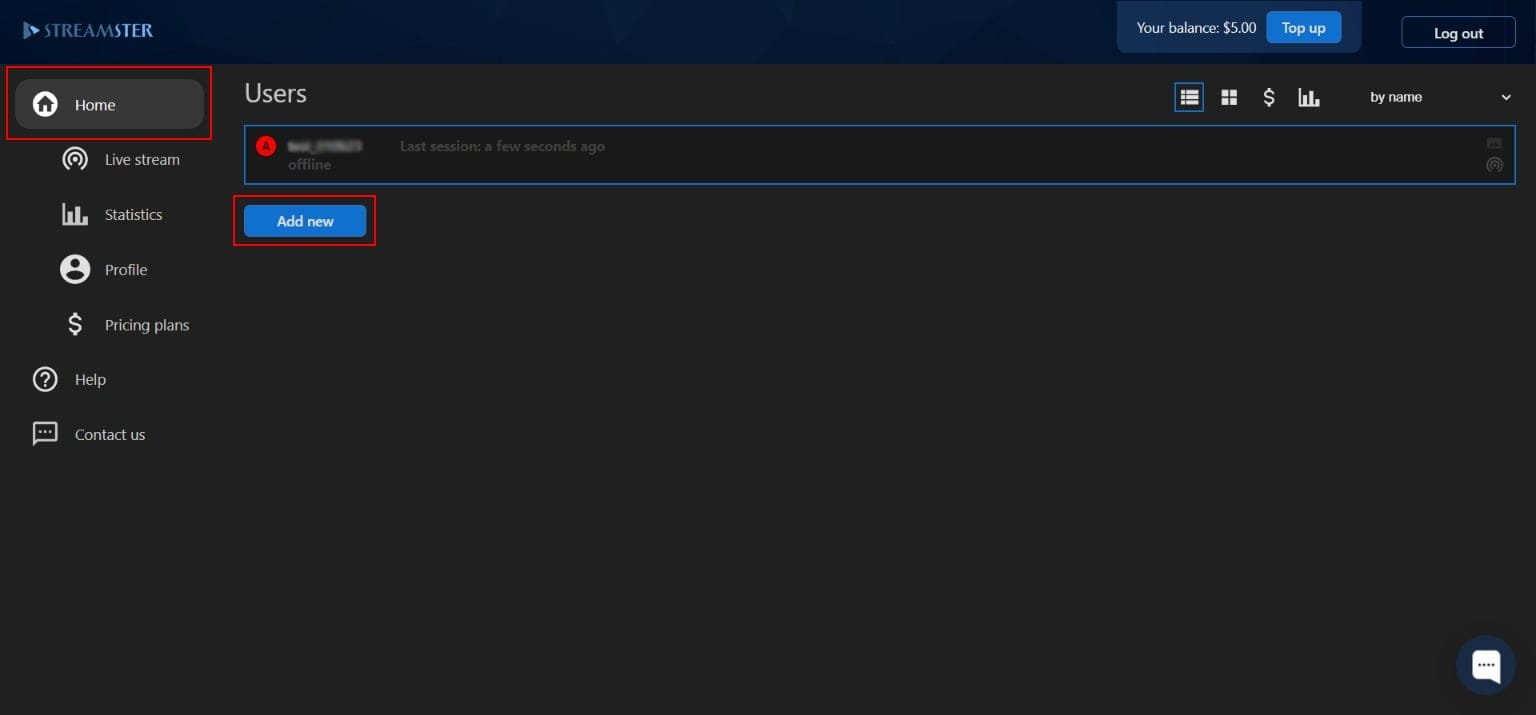Show the dollar billing view icon

coord(1269,97)
